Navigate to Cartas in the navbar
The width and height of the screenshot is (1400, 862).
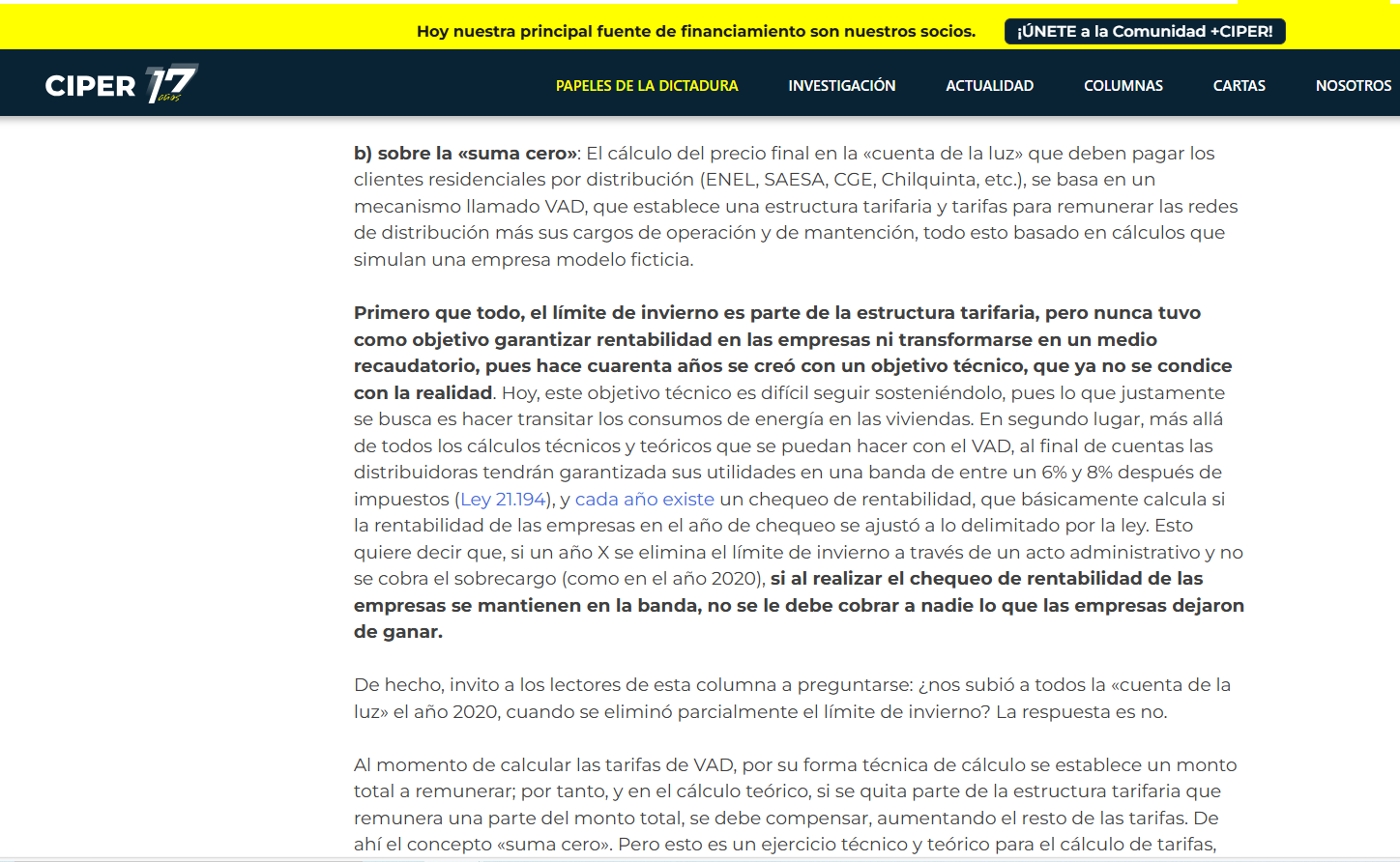pos(1240,86)
